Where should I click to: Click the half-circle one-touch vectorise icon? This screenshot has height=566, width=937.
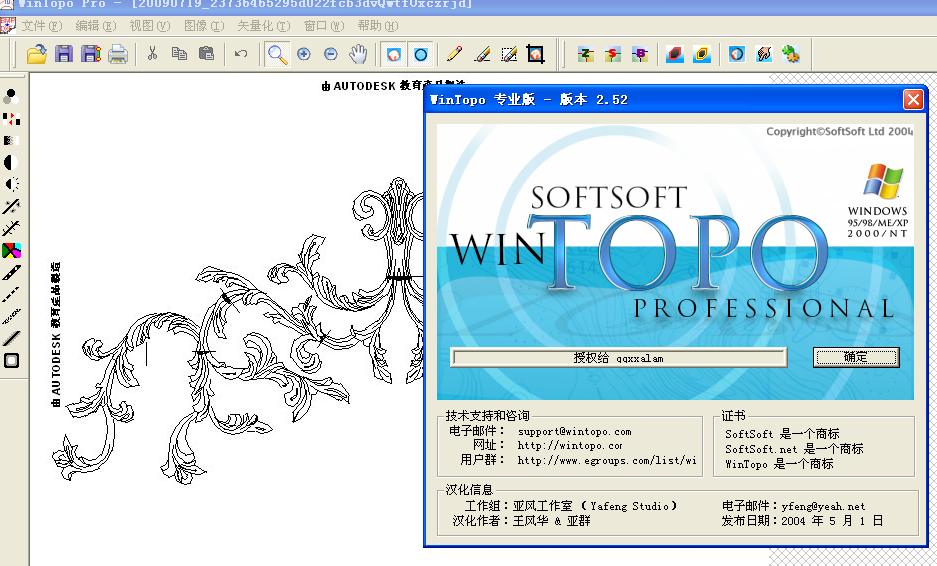pos(737,54)
